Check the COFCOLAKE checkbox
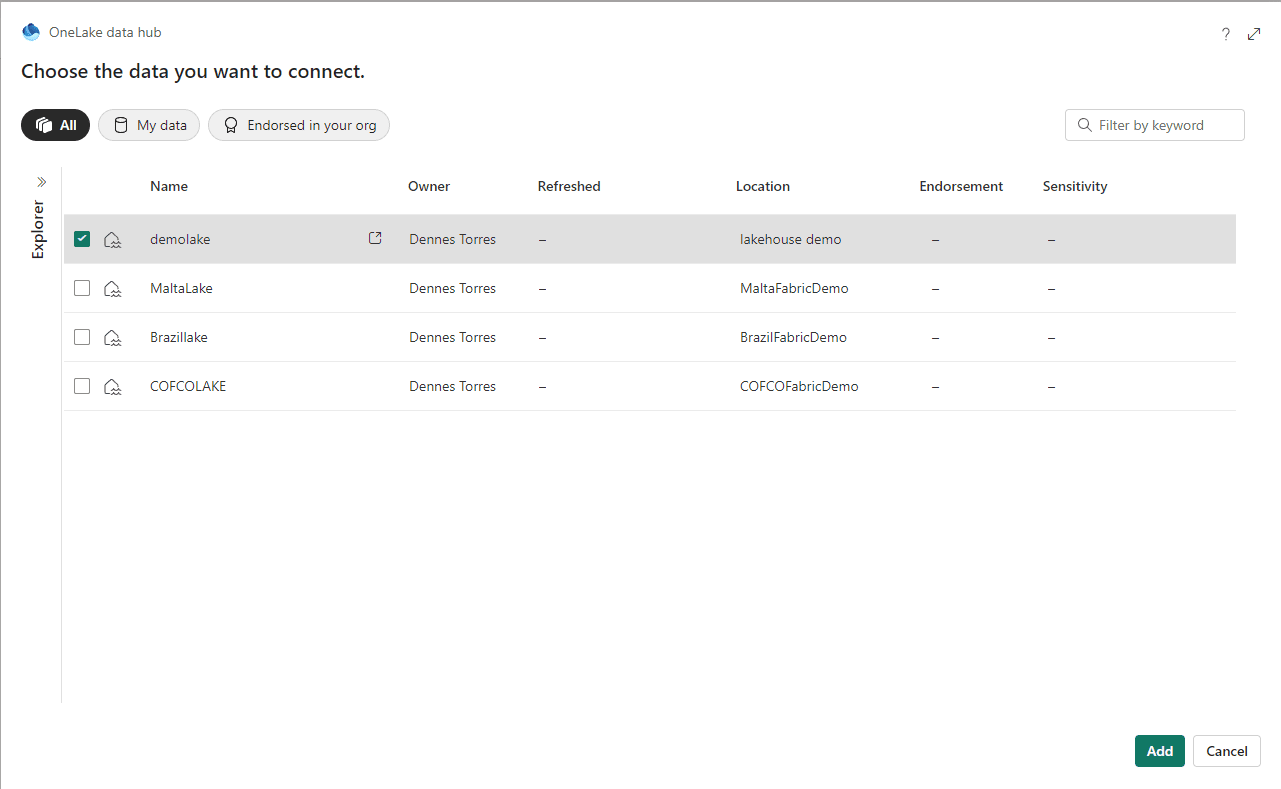 click(x=82, y=386)
